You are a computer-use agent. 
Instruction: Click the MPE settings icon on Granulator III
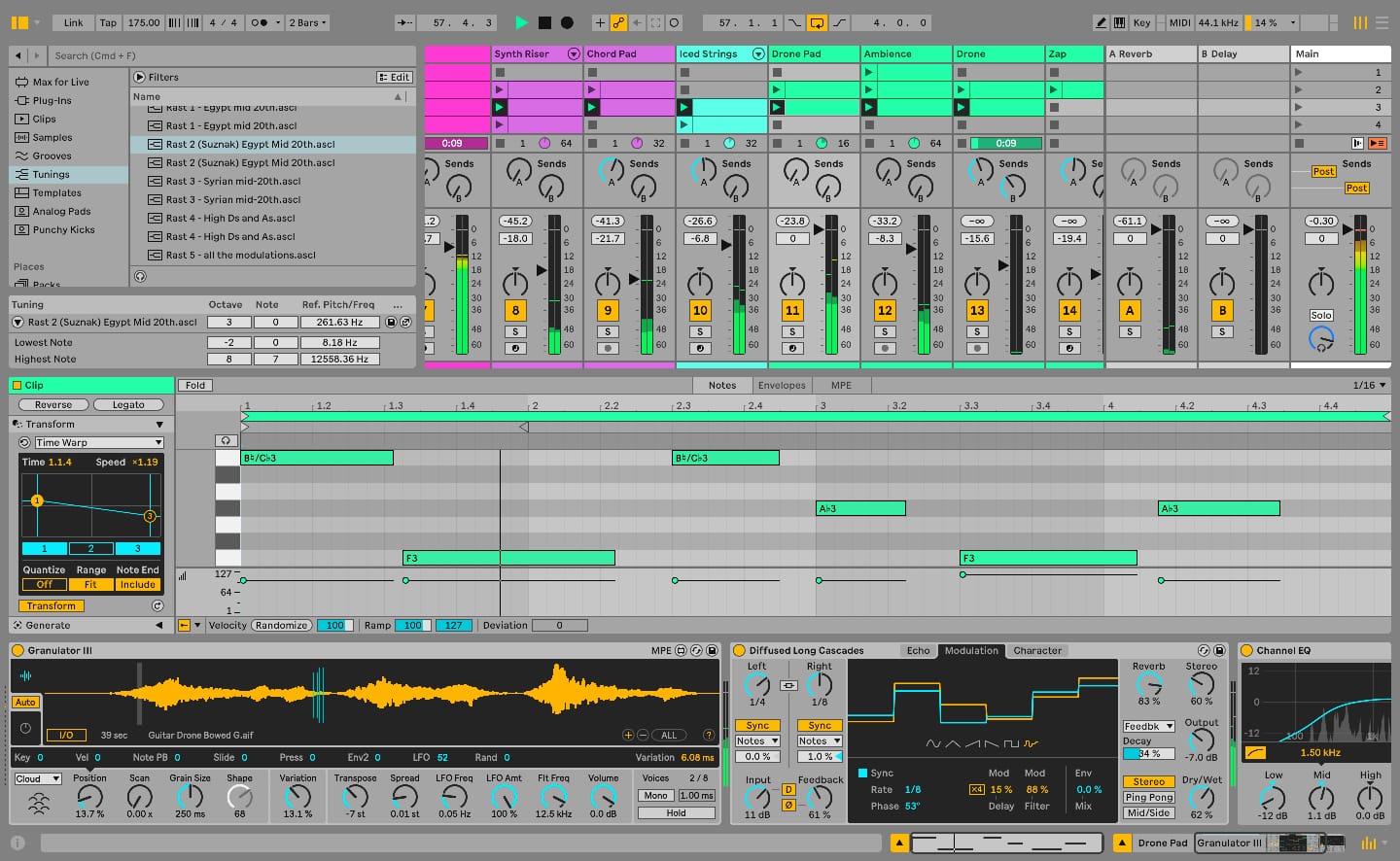681,648
